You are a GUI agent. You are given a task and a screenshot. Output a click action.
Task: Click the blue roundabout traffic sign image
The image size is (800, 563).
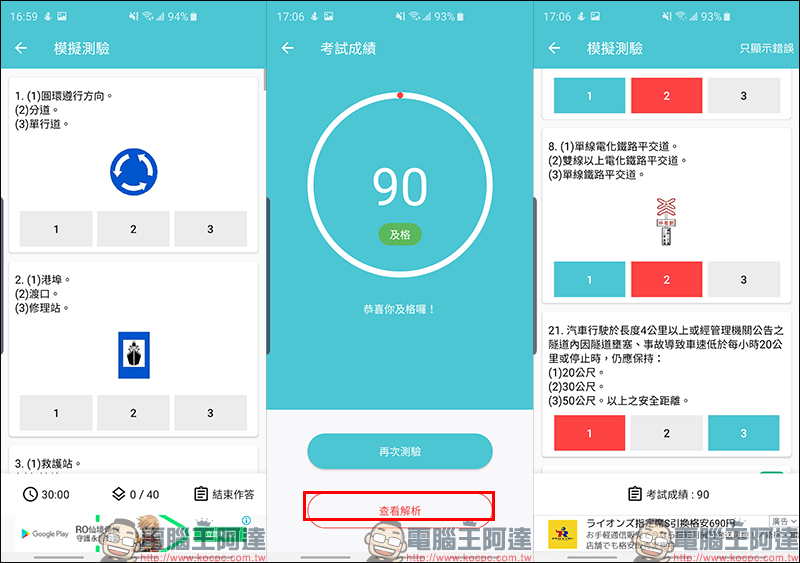click(x=134, y=172)
